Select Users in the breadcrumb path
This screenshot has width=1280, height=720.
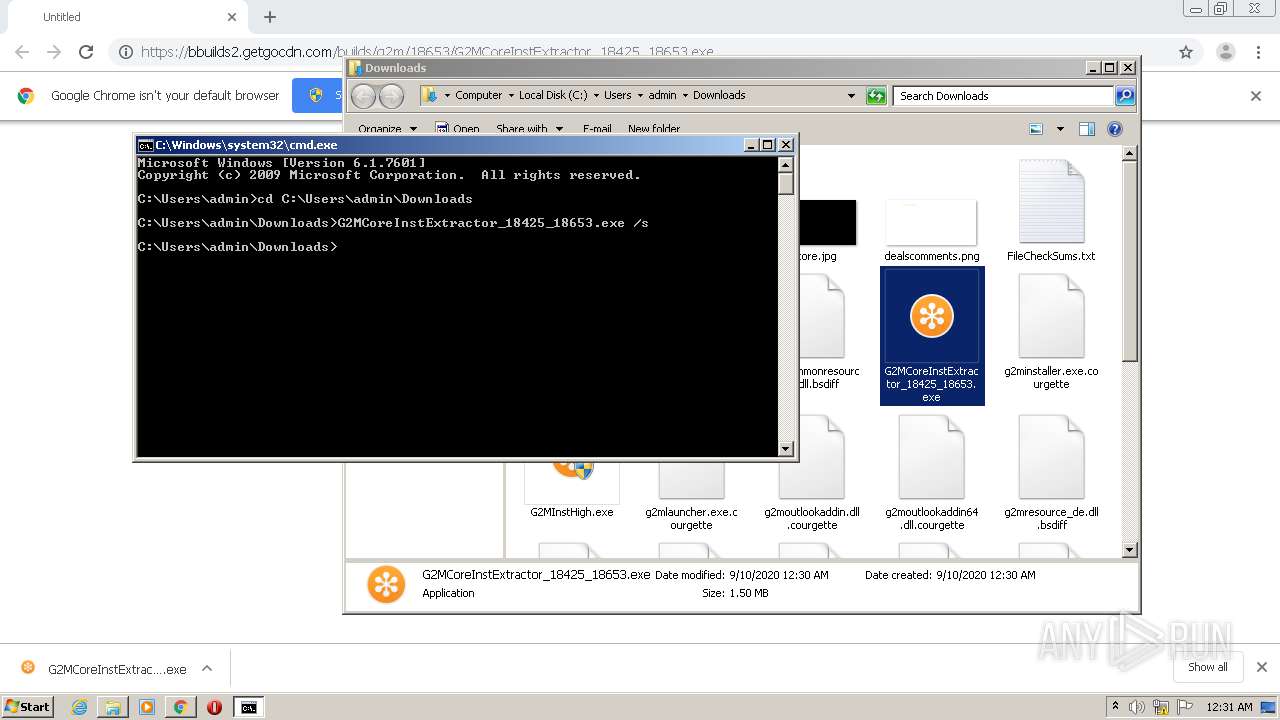coord(617,95)
